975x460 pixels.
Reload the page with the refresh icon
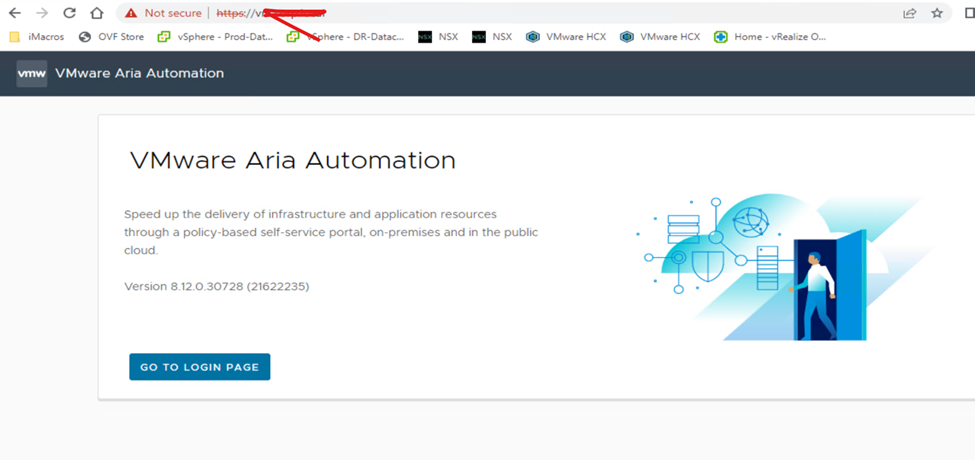coord(70,13)
